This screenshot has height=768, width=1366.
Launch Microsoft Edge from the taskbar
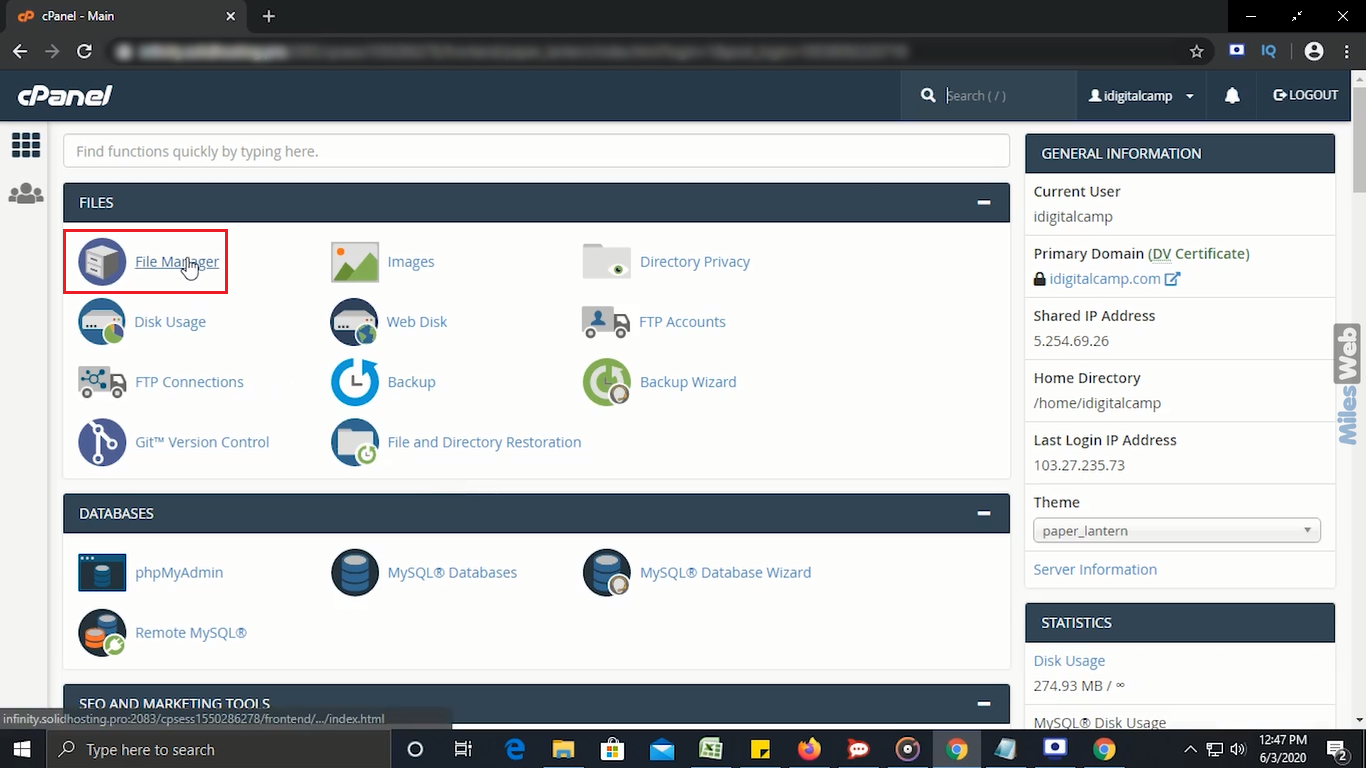[x=515, y=749]
